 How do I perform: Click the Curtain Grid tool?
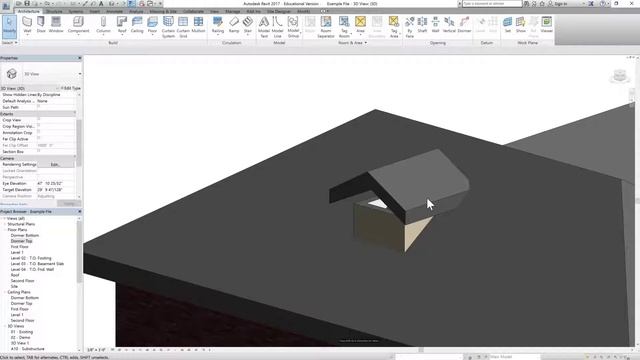click(x=183, y=27)
